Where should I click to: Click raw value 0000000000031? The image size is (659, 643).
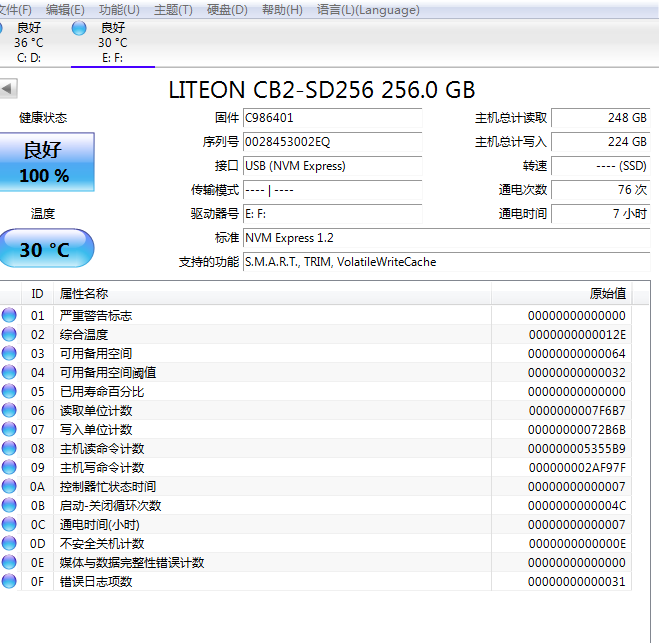(577, 582)
